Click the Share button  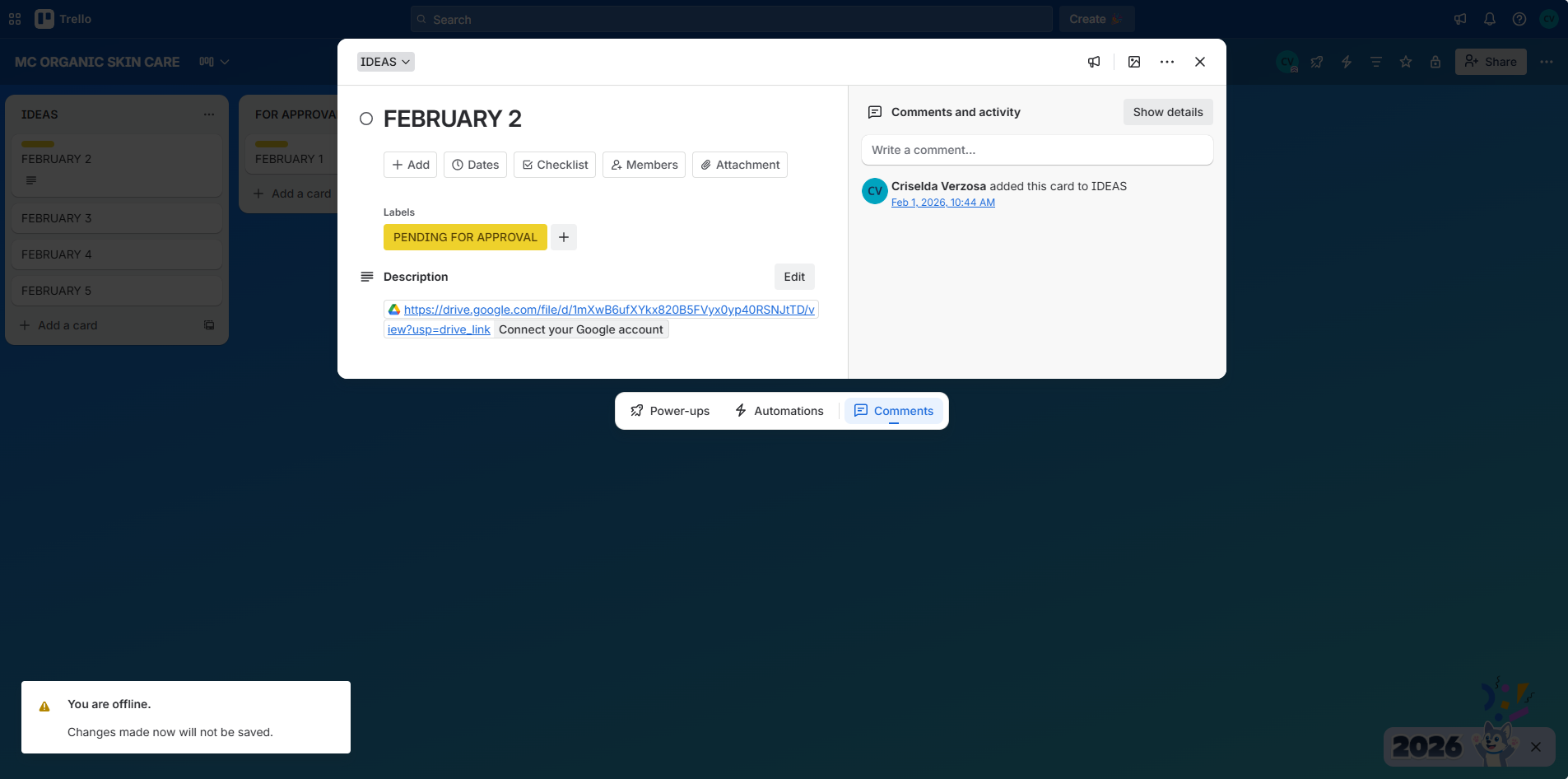(x=1491, y=62)
